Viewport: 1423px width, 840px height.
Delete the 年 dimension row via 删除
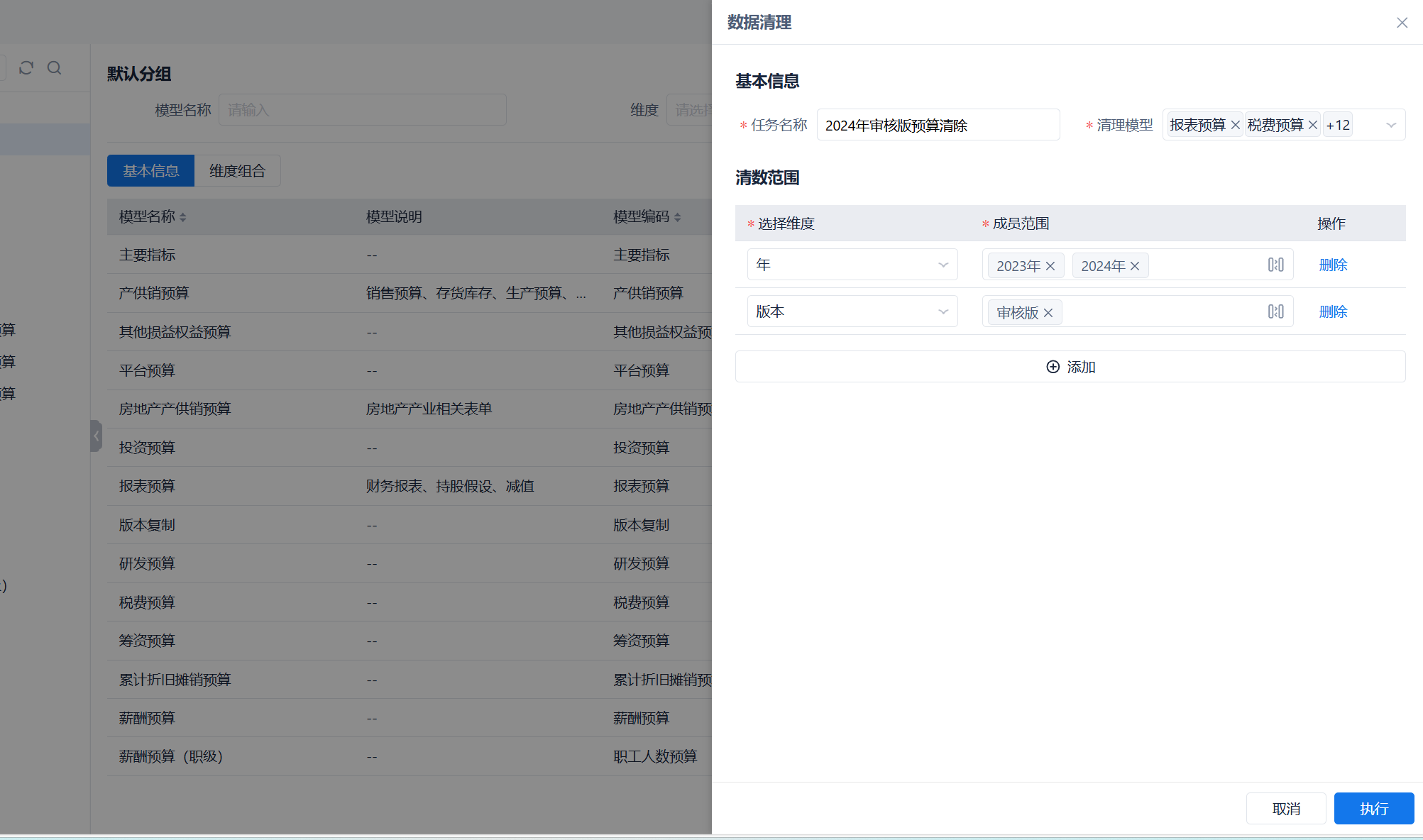[1332, 264]
